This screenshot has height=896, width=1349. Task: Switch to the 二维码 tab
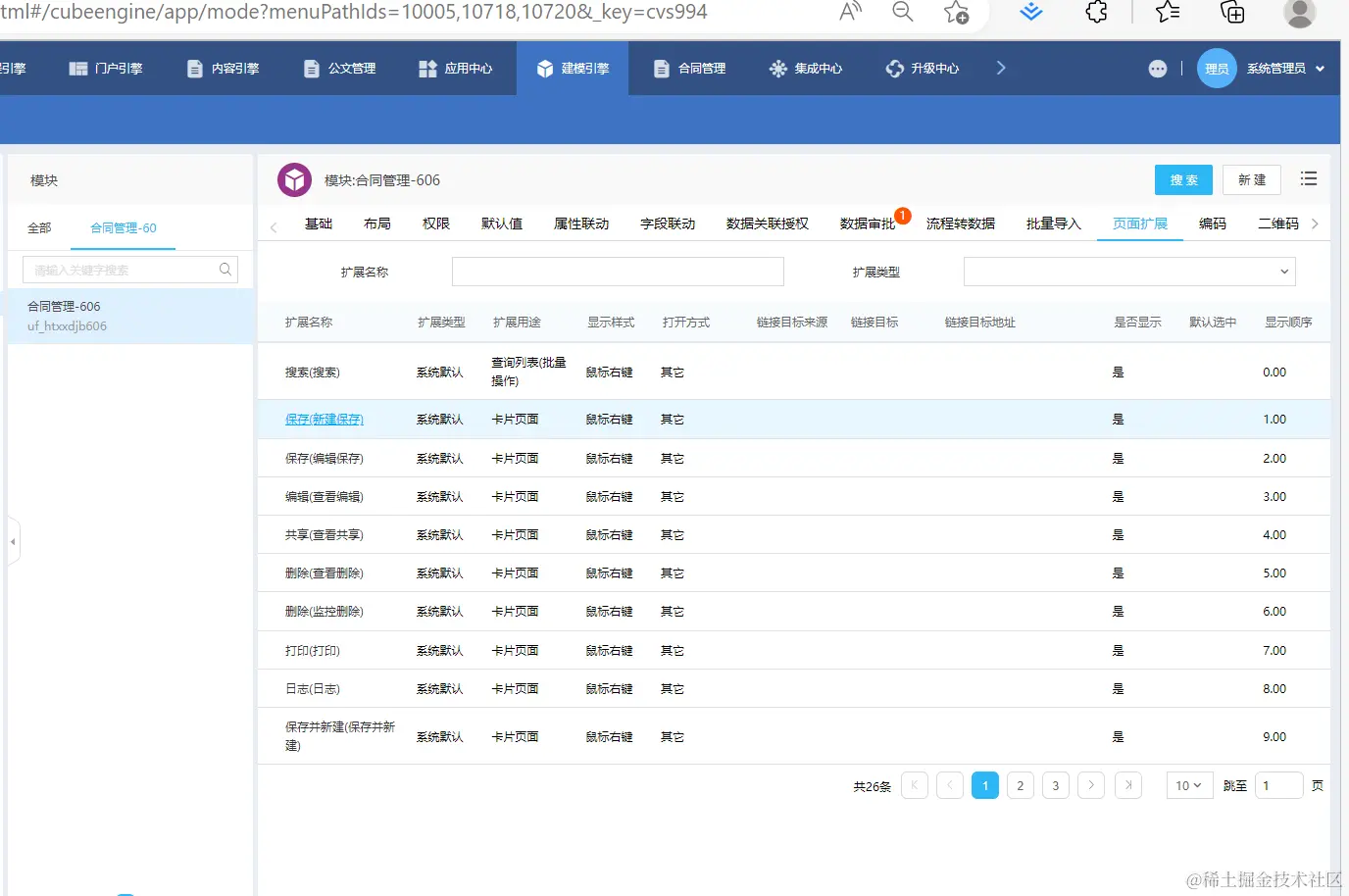(1278, 224)
